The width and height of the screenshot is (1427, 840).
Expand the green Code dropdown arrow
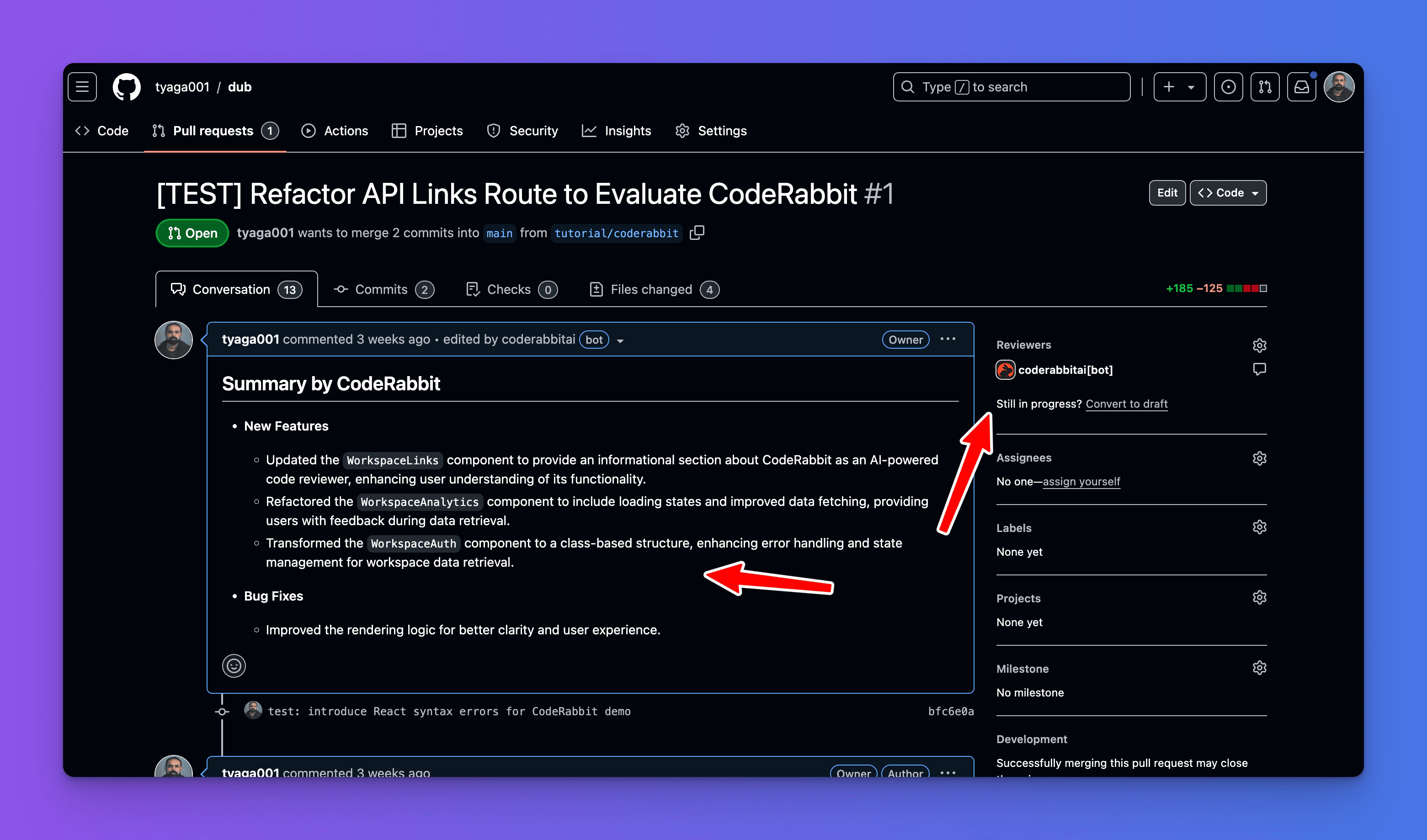[x=1256, y=192]
